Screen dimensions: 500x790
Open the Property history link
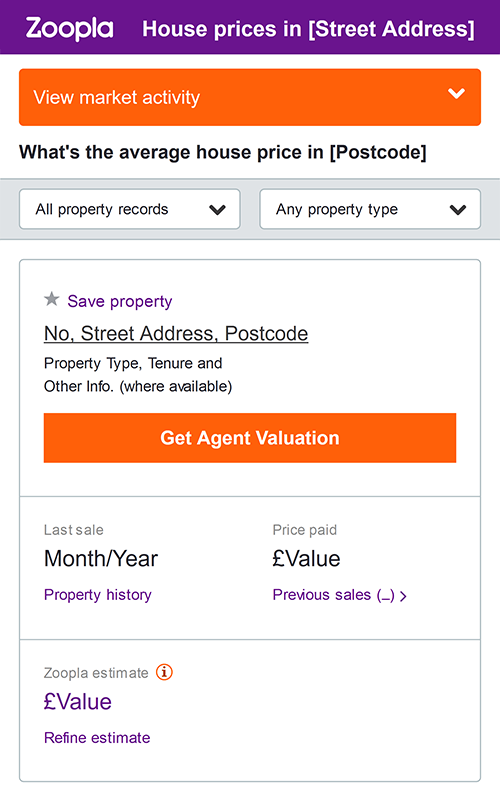pos(98,595)
